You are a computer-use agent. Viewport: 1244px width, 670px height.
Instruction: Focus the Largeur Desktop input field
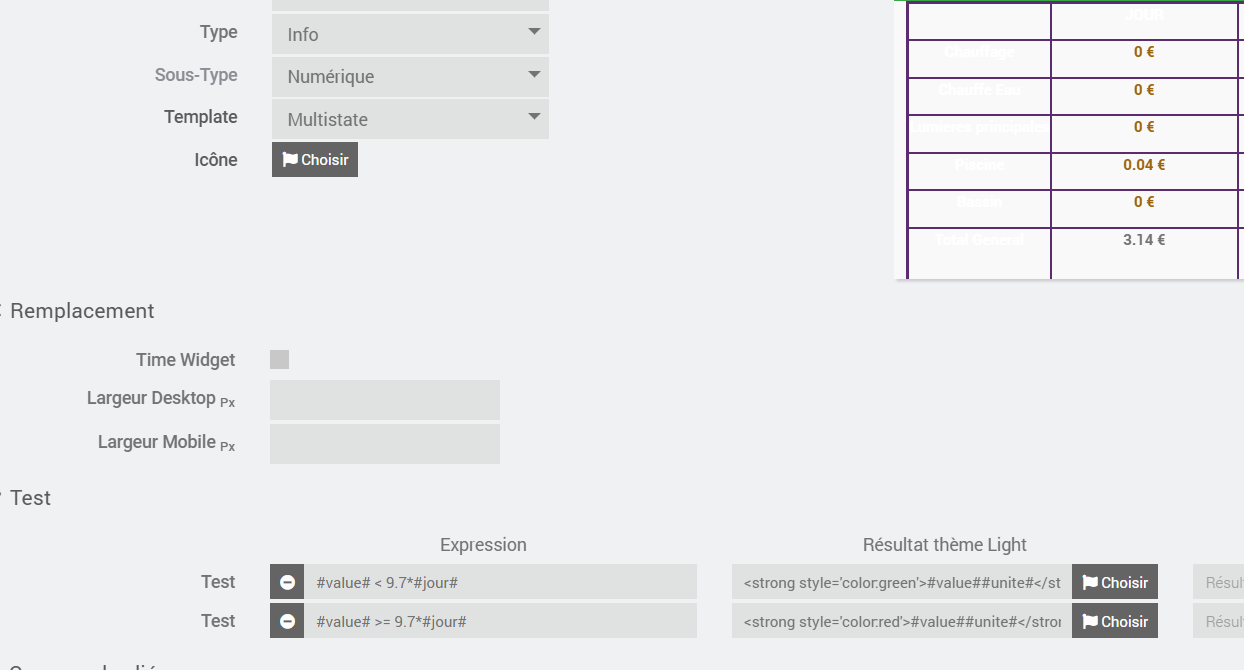[x=385, y=400]
